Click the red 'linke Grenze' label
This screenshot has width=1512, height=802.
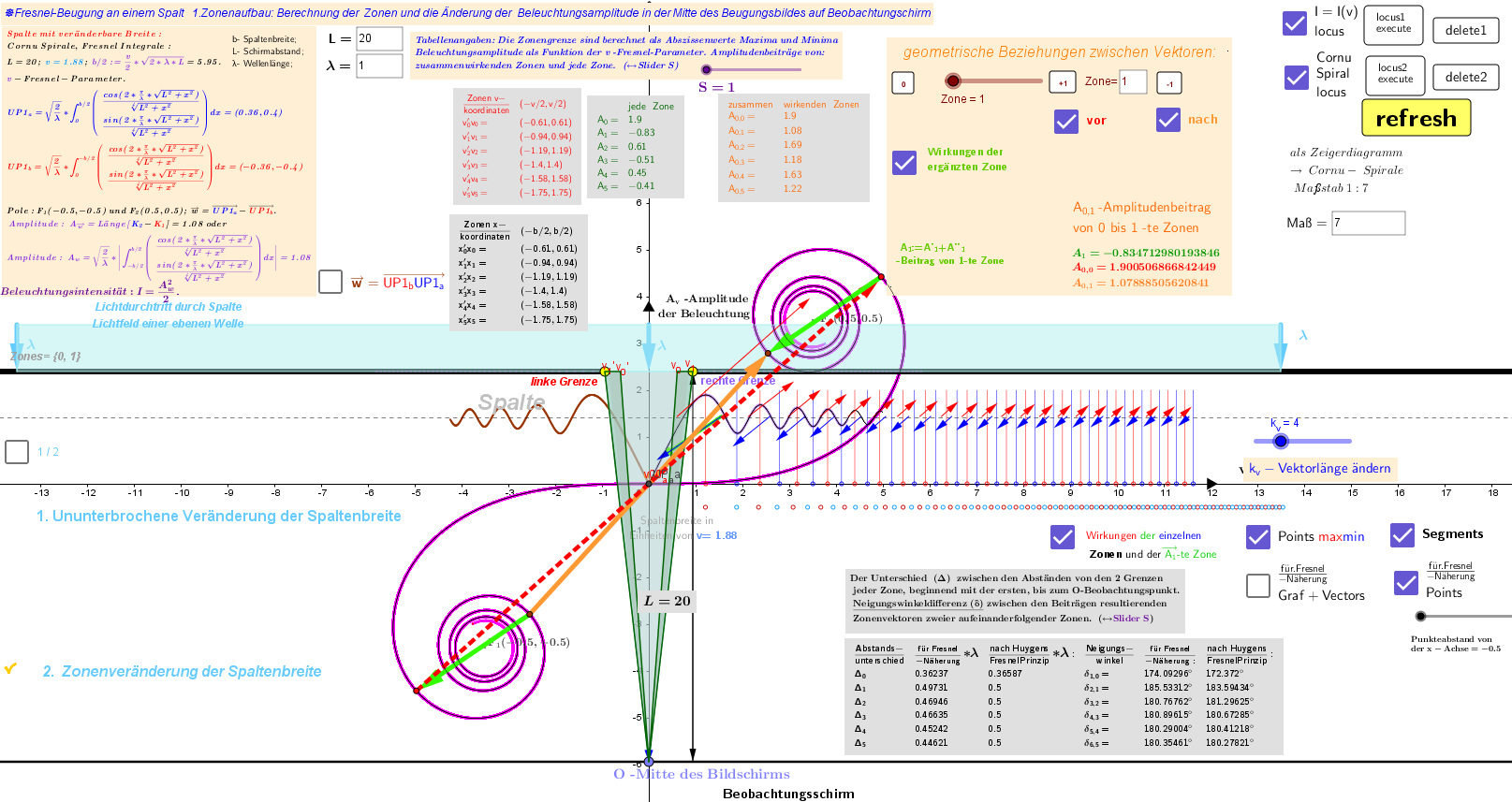[x=564, y=382]
